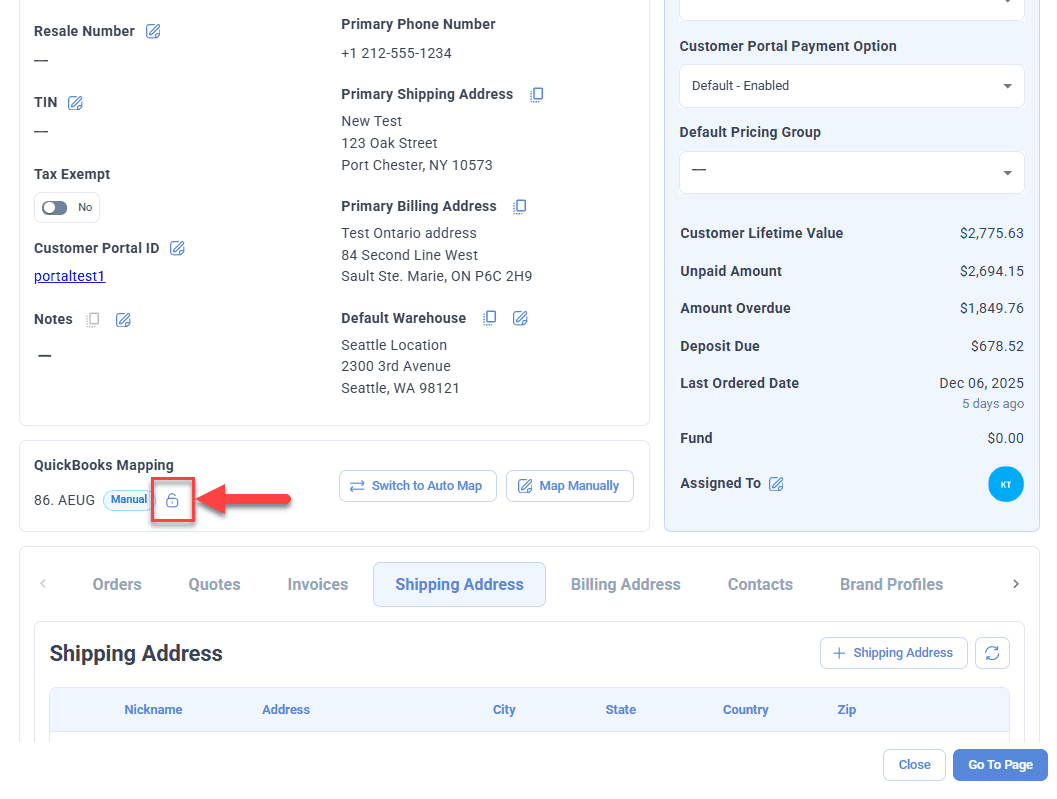Edit the Default Warehouse
Screen dimensions: 1057x799
tap(520, 318)
